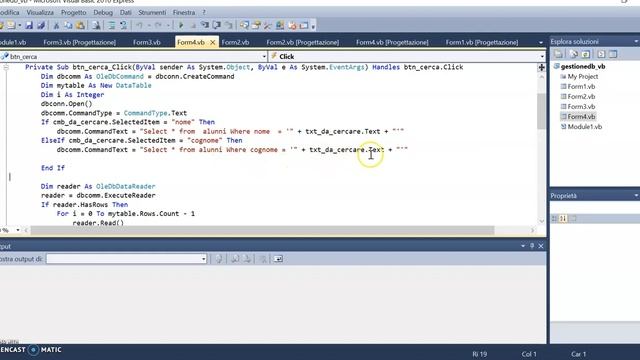640x360 pixels.
Task: Click the Save All icon
Action: [41, 25]
